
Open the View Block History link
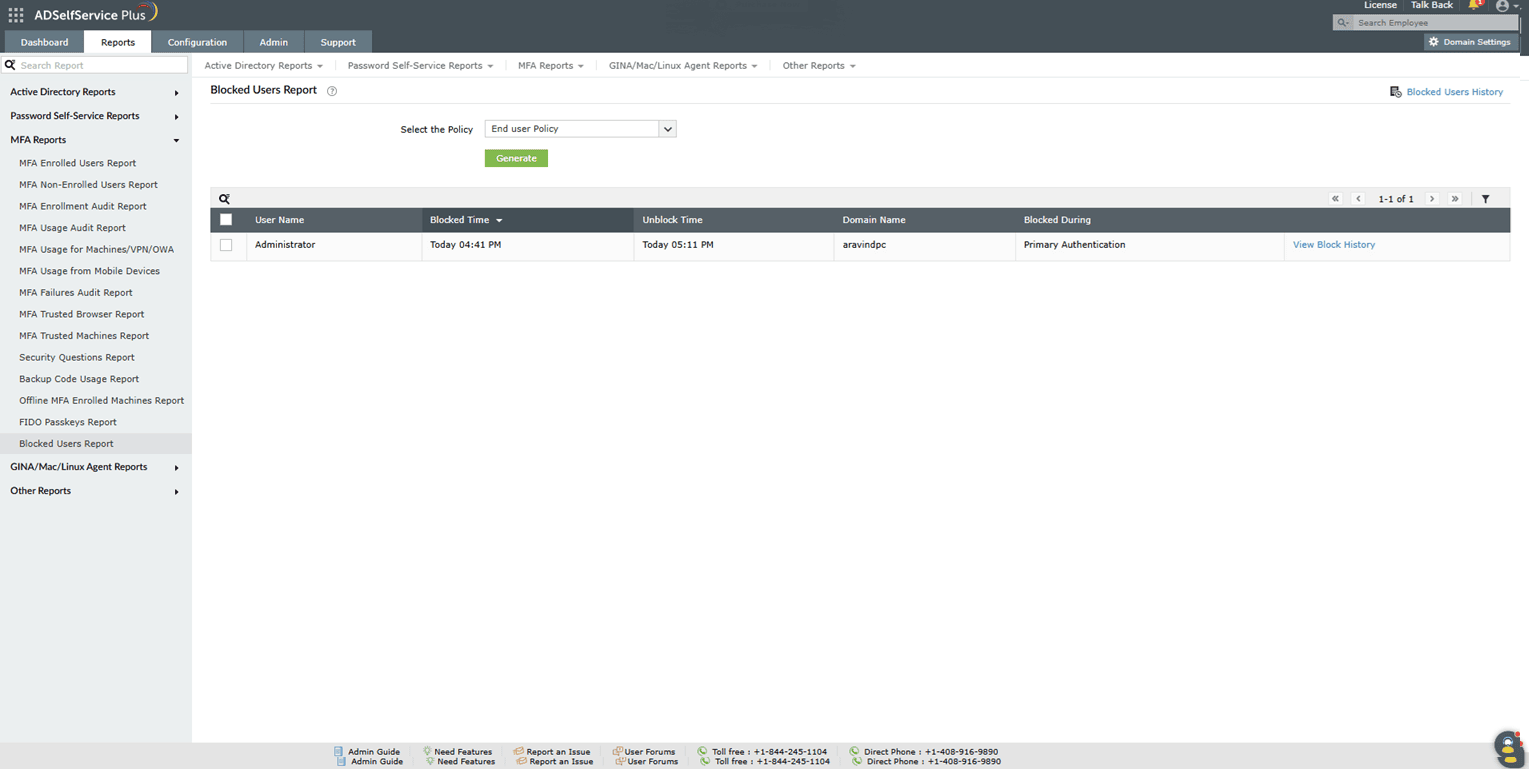(1333, 245)
